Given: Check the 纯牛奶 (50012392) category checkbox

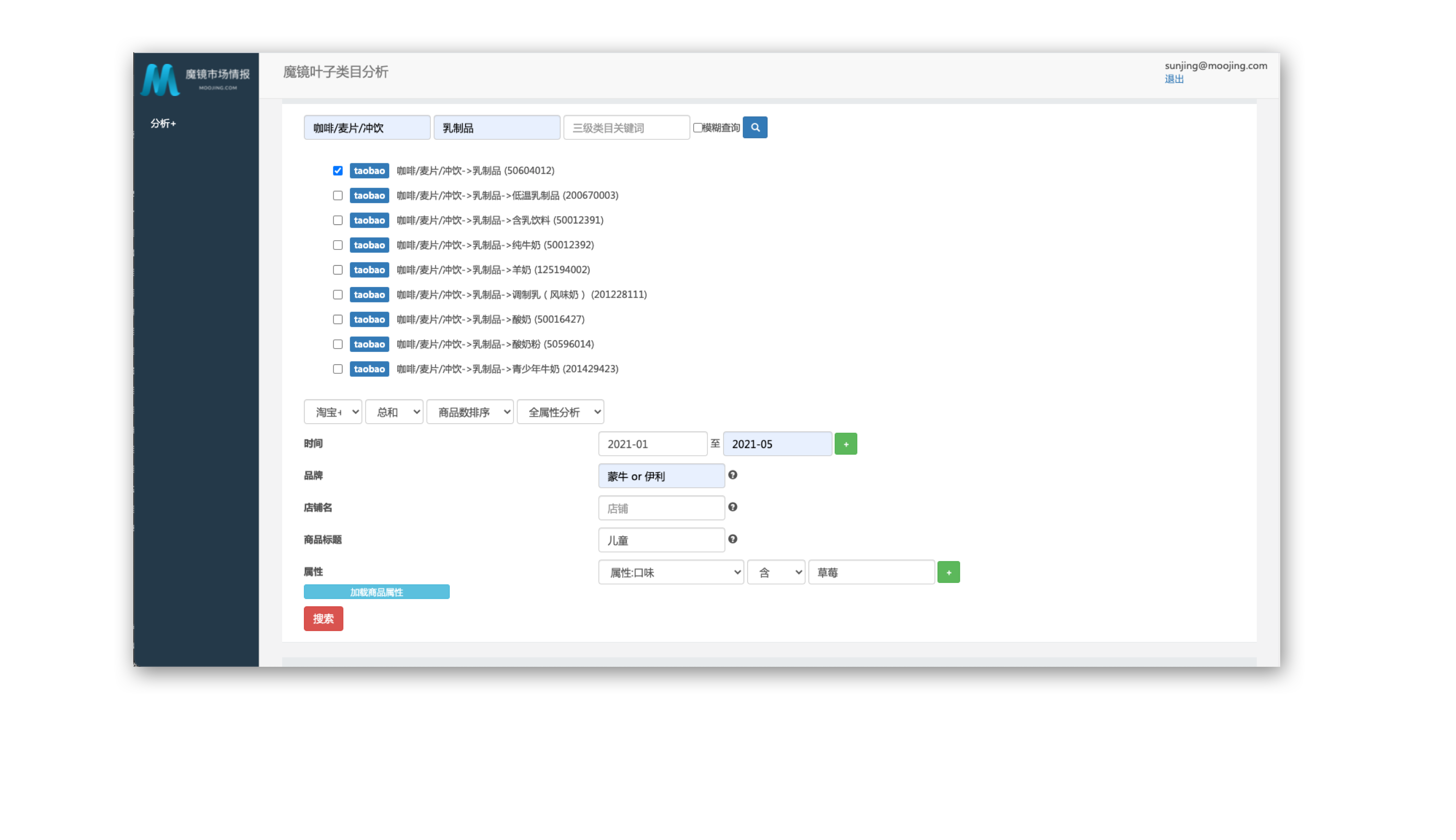Looking at the screenshot, I should tap(338, 245).
